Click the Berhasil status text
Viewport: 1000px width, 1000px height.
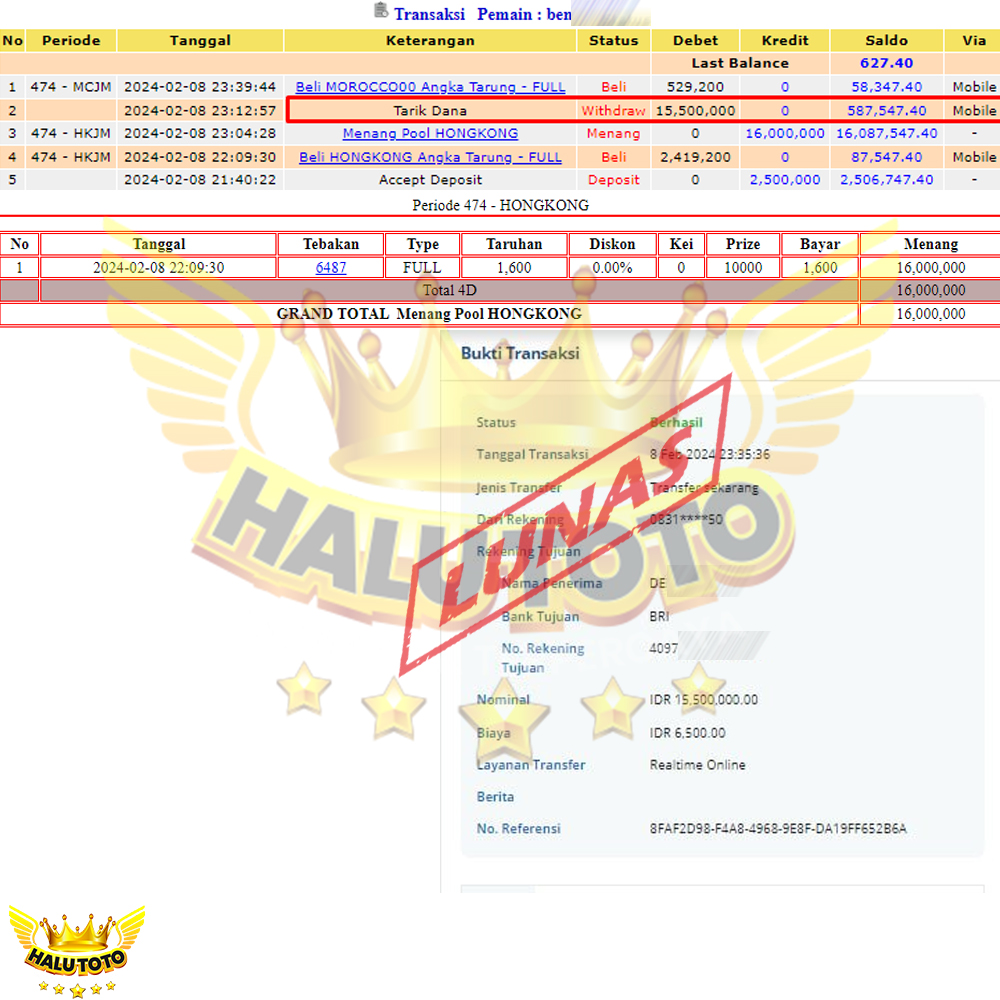point(676,423)
